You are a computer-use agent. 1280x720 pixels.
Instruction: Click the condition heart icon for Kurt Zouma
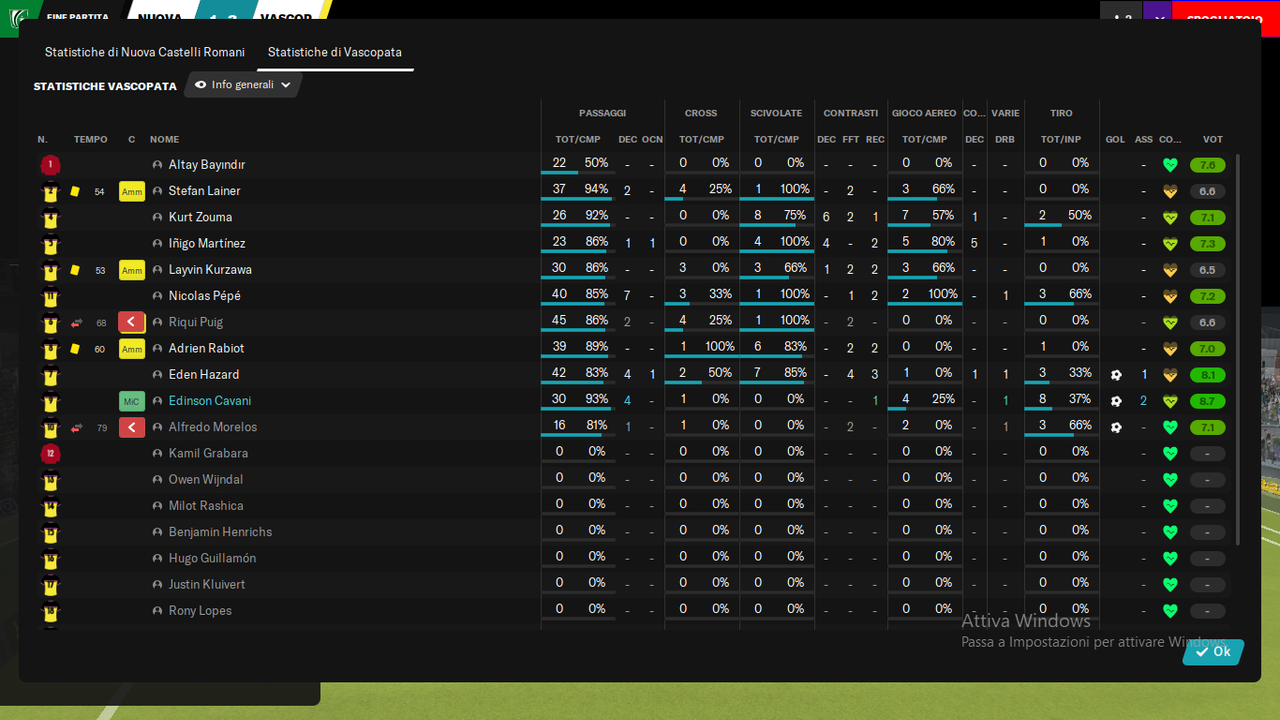pos(1170,217)
